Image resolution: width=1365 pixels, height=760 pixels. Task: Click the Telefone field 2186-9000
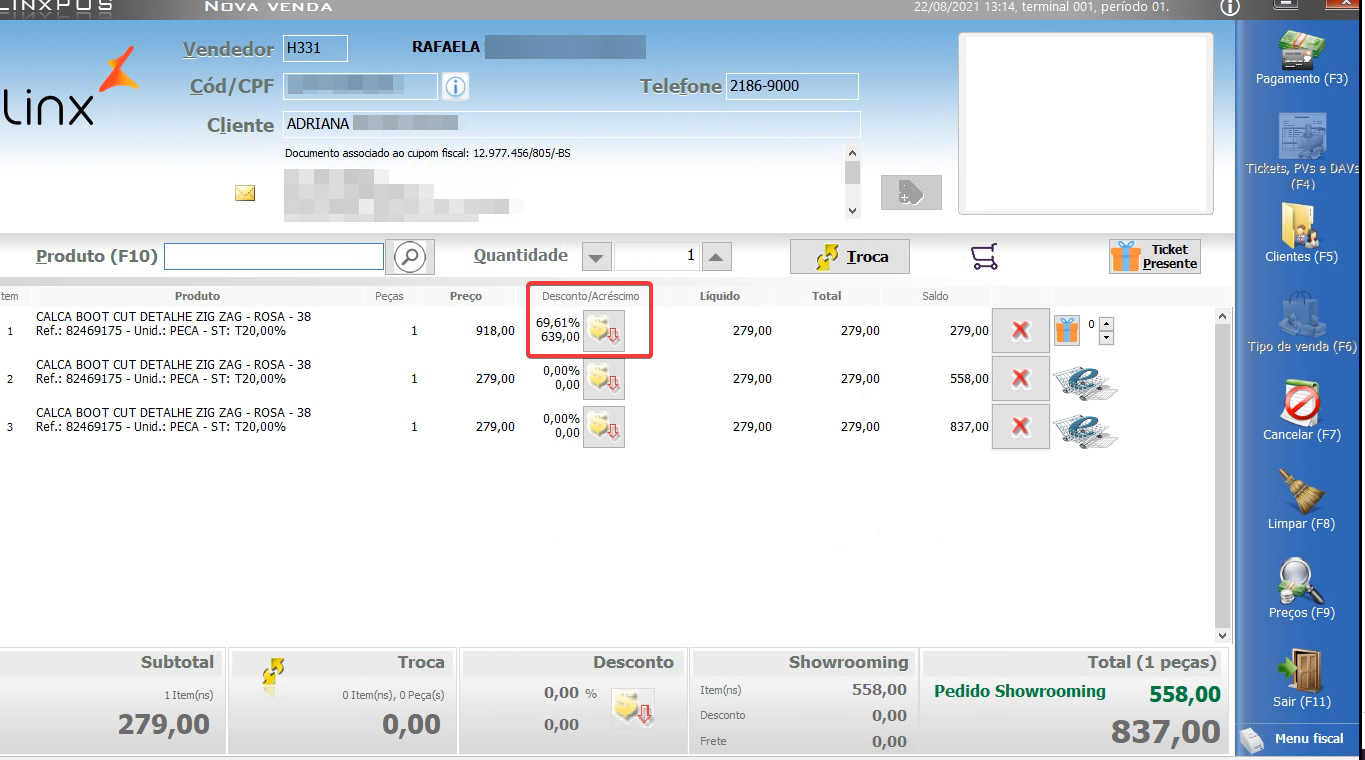tap(792, 87)
